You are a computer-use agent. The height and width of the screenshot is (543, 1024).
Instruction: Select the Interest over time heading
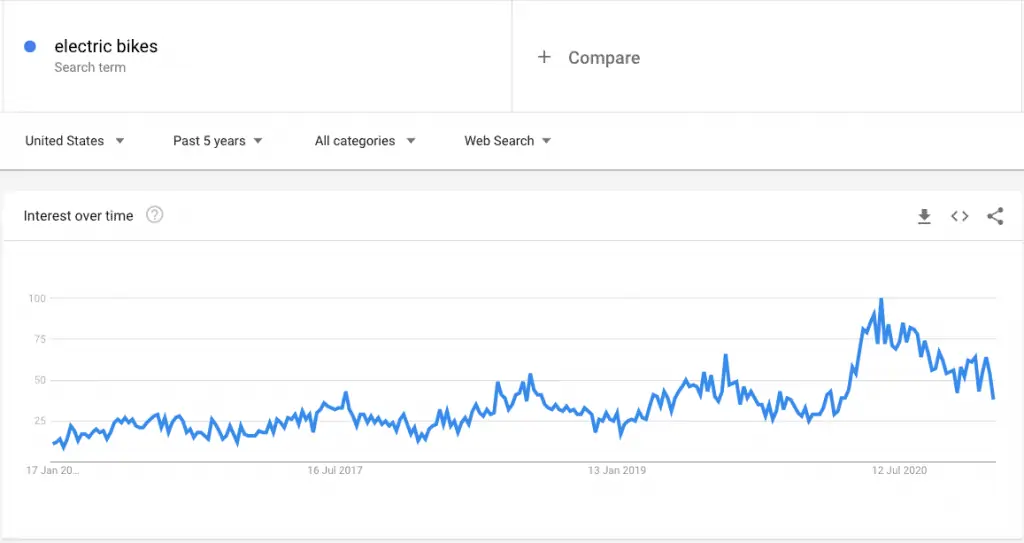coord(78,216)
